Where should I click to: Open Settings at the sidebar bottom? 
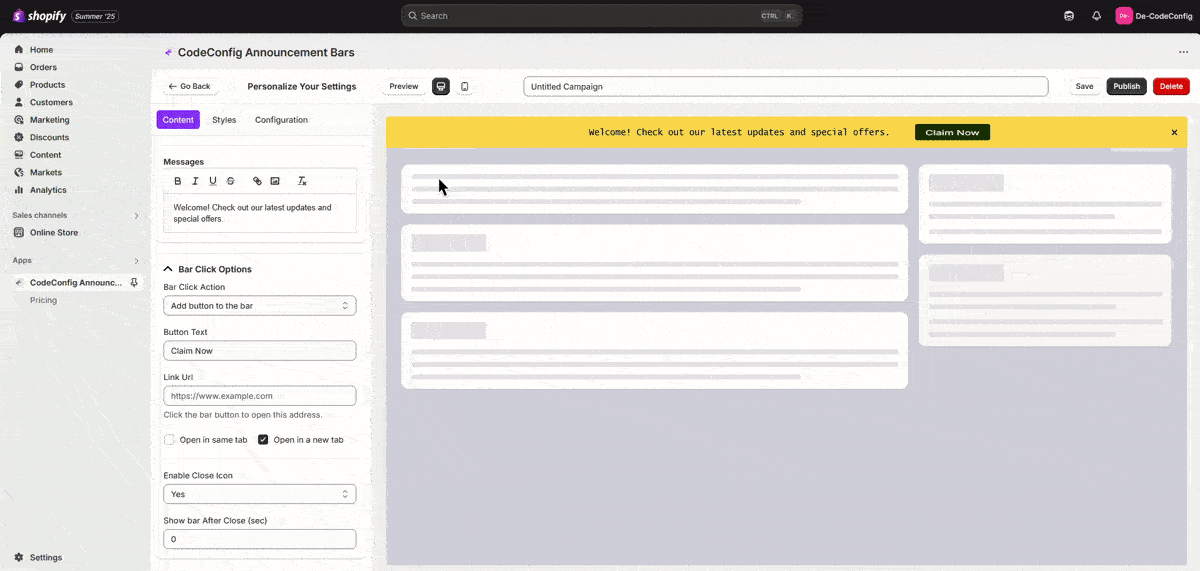[45, 557]
